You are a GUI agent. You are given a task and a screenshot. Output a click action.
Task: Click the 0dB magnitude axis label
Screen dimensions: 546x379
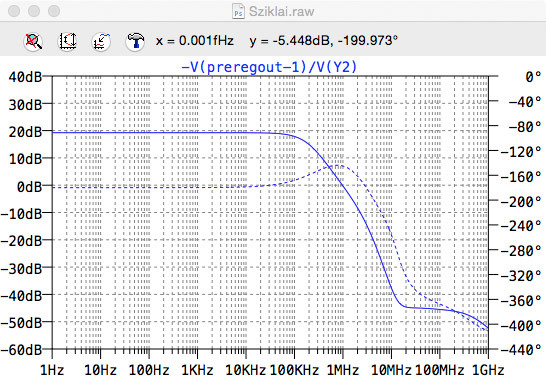(29, 187)
